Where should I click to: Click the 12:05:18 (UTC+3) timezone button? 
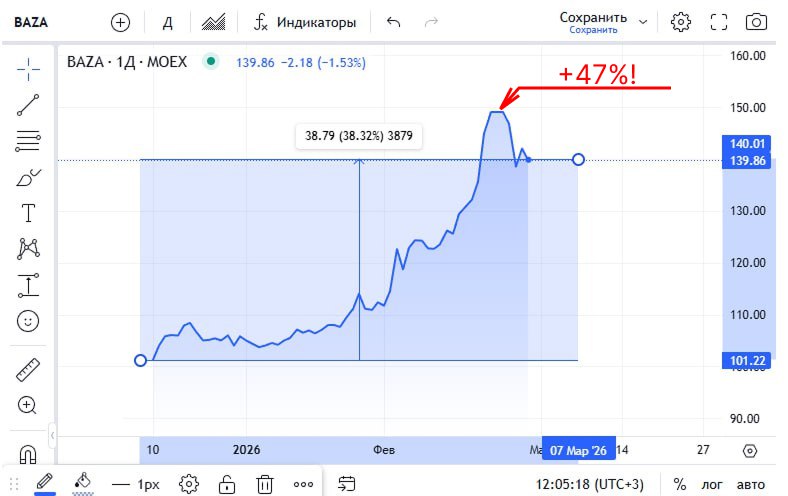590,484
